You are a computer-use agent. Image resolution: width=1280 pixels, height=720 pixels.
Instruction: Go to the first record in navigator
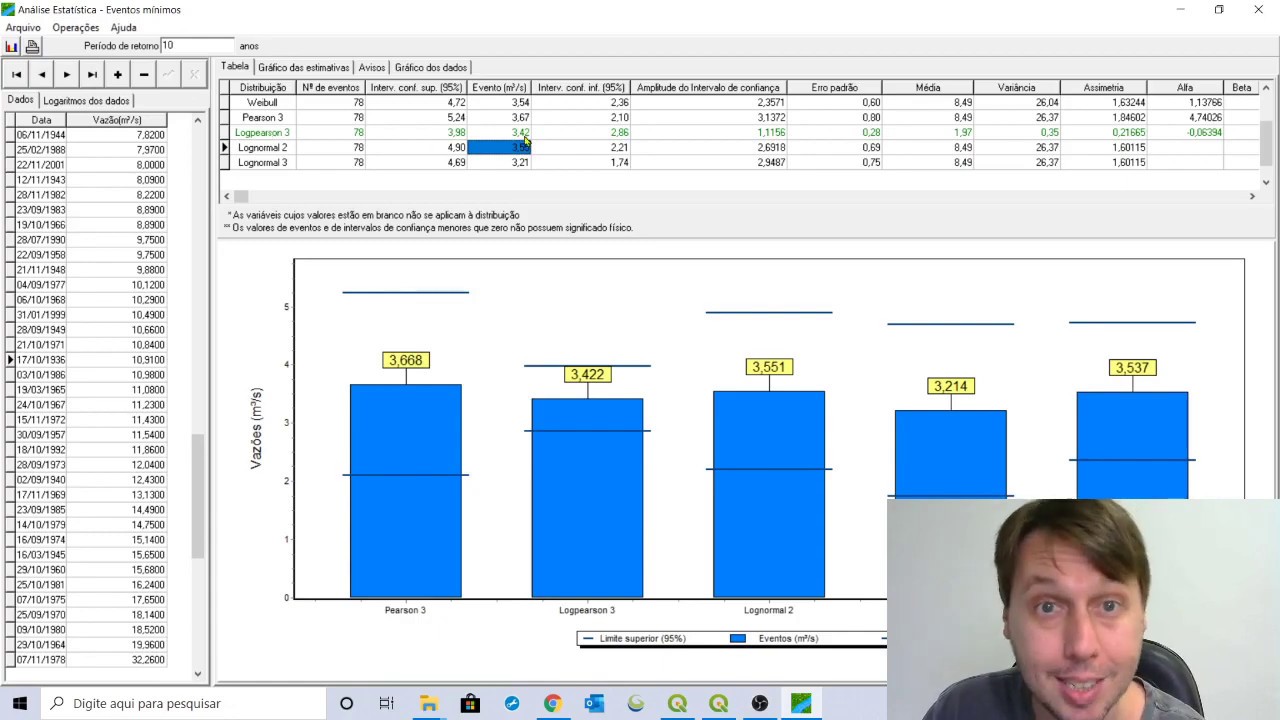click(x=16, y=74)
